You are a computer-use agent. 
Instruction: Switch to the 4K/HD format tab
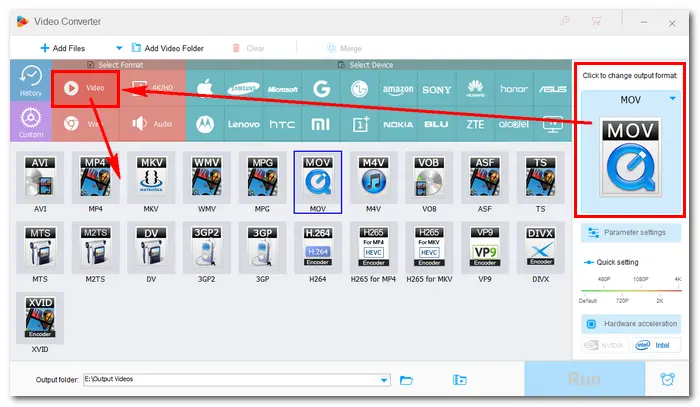pos(152,88)
